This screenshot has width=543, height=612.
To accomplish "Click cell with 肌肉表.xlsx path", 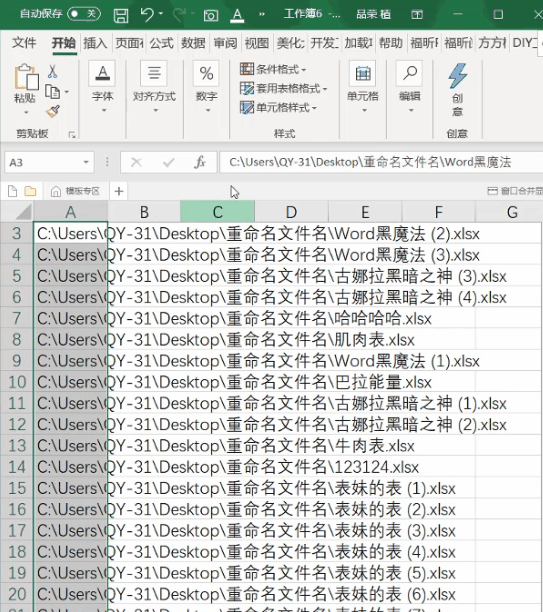I will (70, 340).
